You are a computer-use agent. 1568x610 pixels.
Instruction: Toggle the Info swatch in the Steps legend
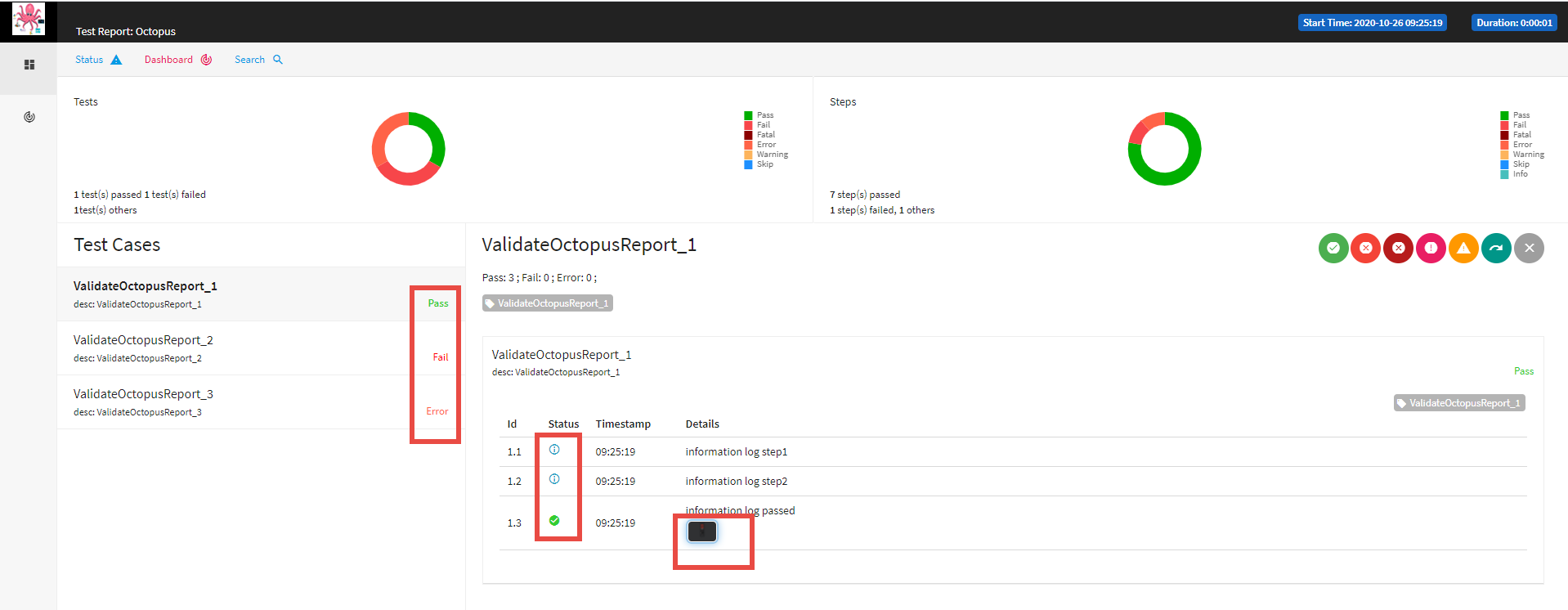(1504, 174)
